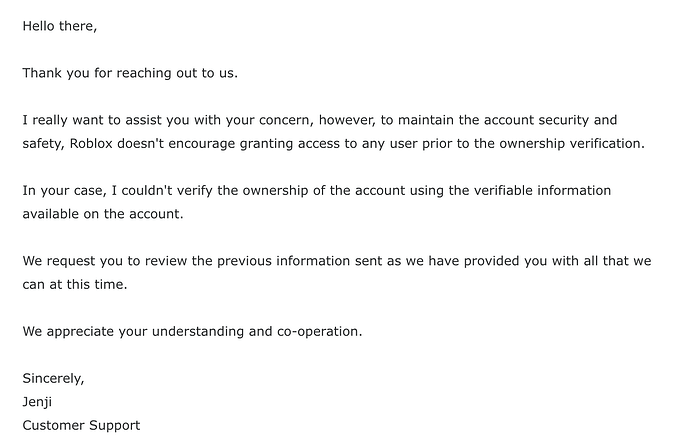This screenshot has width=689, height=442.
Task: Click the line "available on the account."
Action: click(x=104, y=213)
